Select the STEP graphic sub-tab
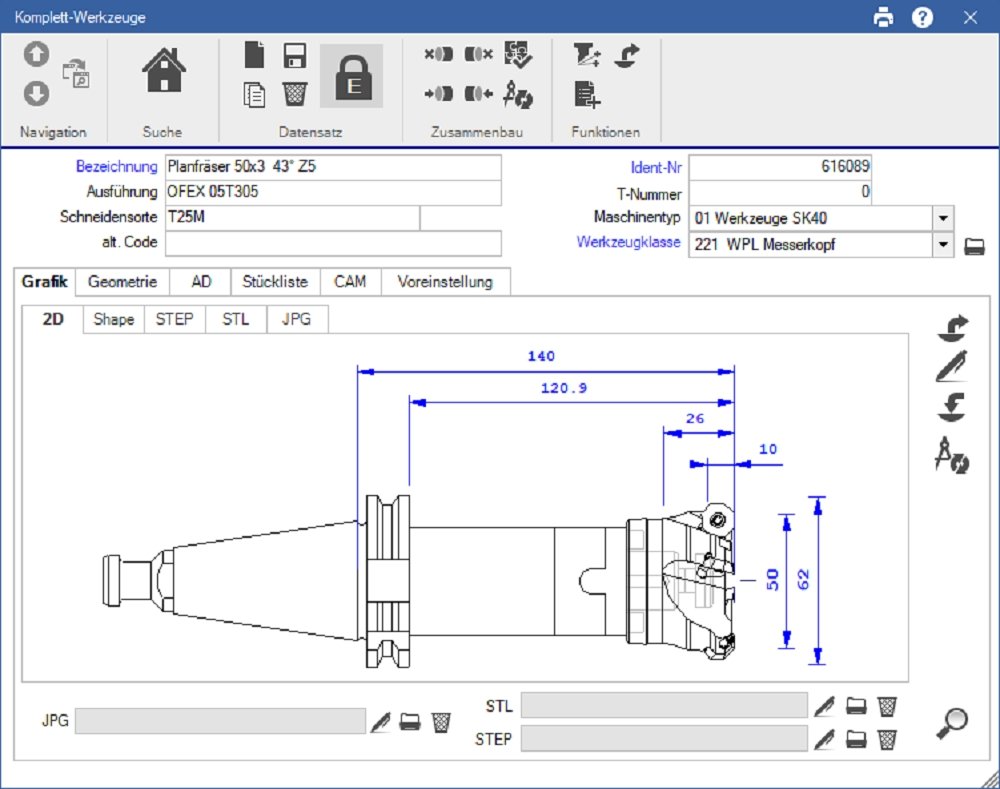This screenshot has height=789, width=1000. tap(175, 320)
